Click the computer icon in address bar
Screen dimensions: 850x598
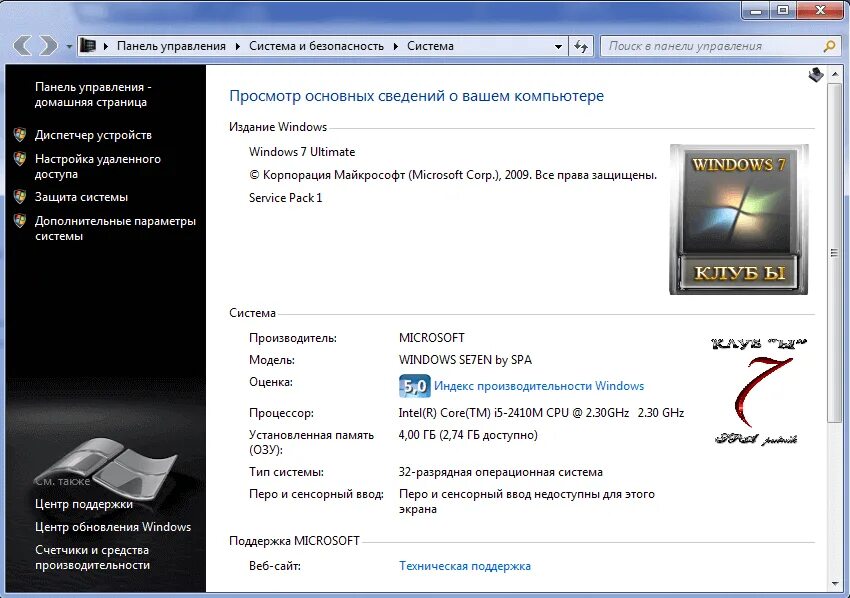(87, 46)
